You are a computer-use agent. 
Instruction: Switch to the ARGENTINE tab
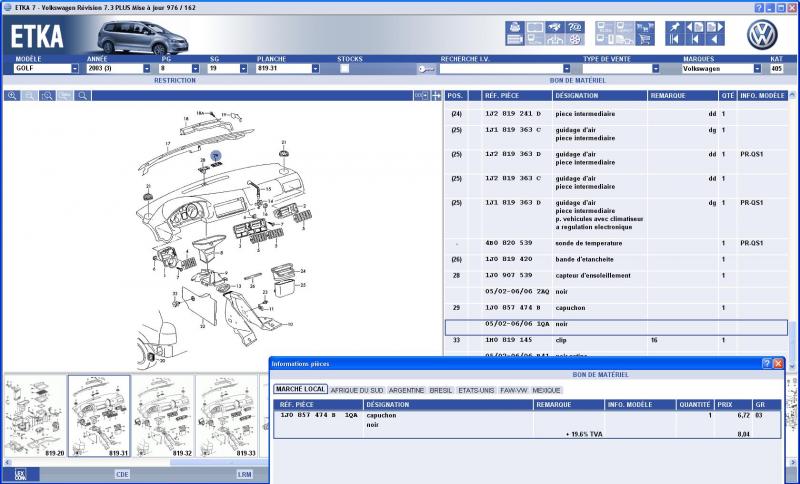(x=406, y=390)
